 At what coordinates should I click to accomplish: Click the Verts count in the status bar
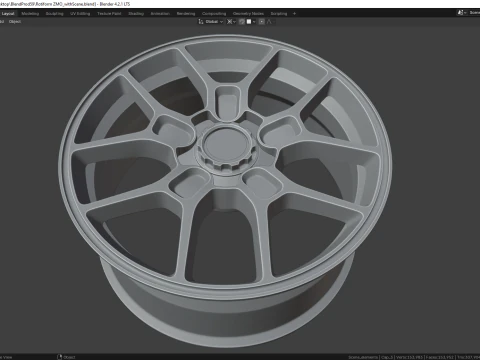[x=410, y=357]
